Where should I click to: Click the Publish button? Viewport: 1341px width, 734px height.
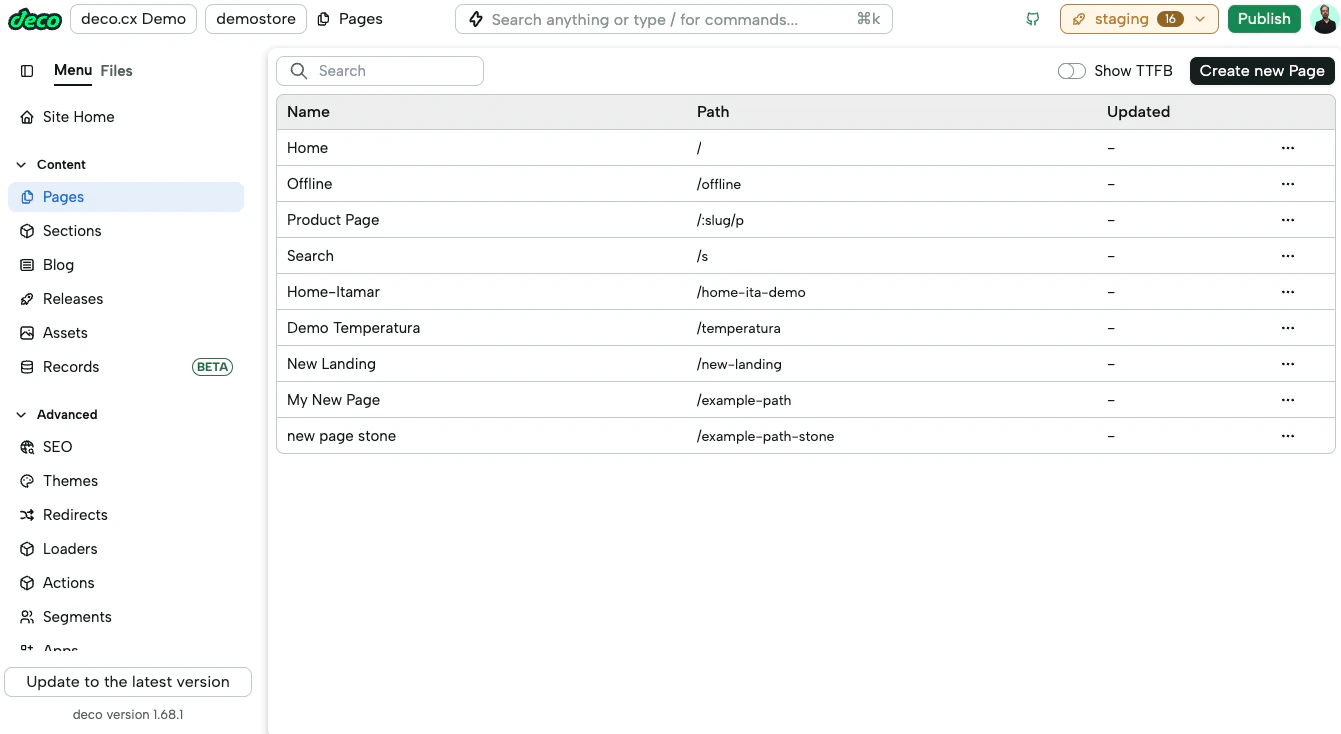tap(1263, 18)
